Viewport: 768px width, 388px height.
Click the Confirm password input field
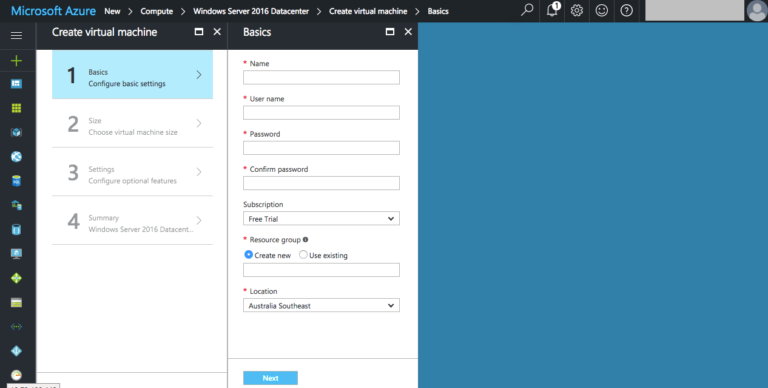[x=321, y=183]
